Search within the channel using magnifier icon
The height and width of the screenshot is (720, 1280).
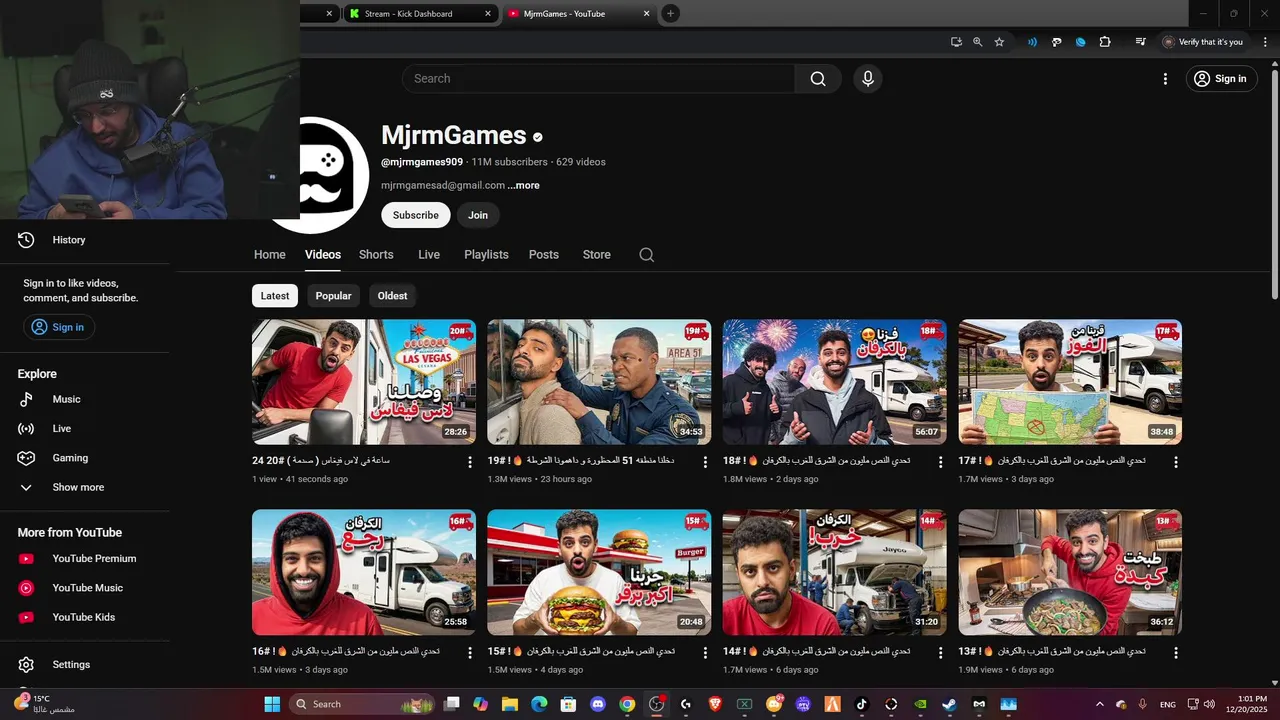(x=647, y=255)
